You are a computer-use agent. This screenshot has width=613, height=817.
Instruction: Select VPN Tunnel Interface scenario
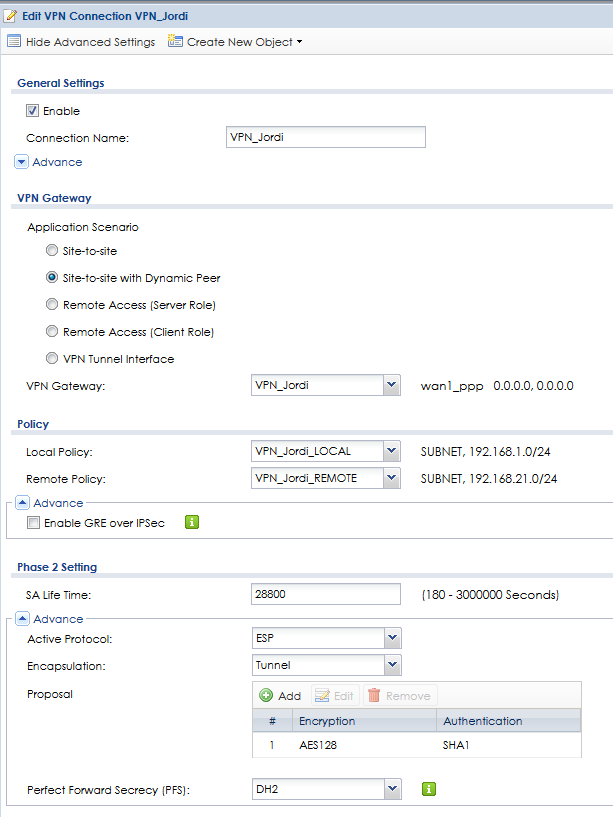click(x=52, y=358)
